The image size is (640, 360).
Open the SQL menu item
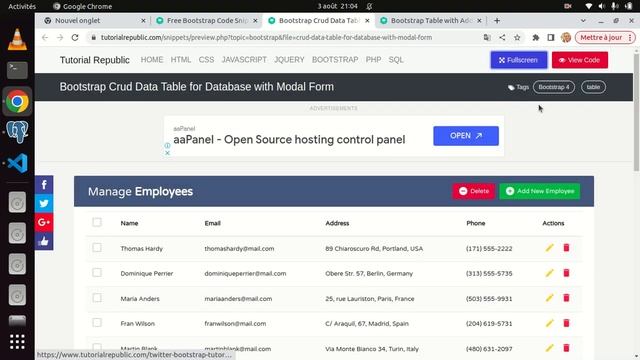[x=396, y=60]
